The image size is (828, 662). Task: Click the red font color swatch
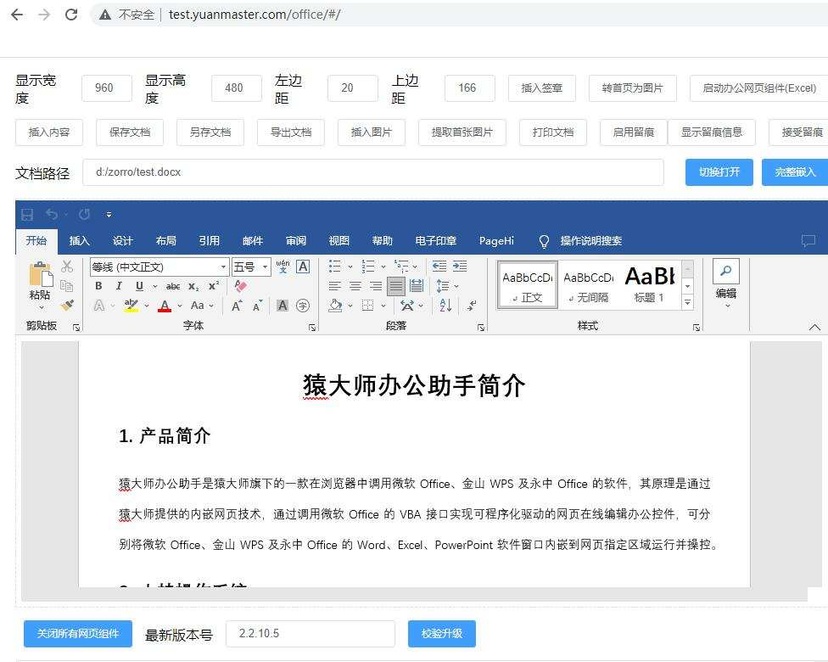164,306
